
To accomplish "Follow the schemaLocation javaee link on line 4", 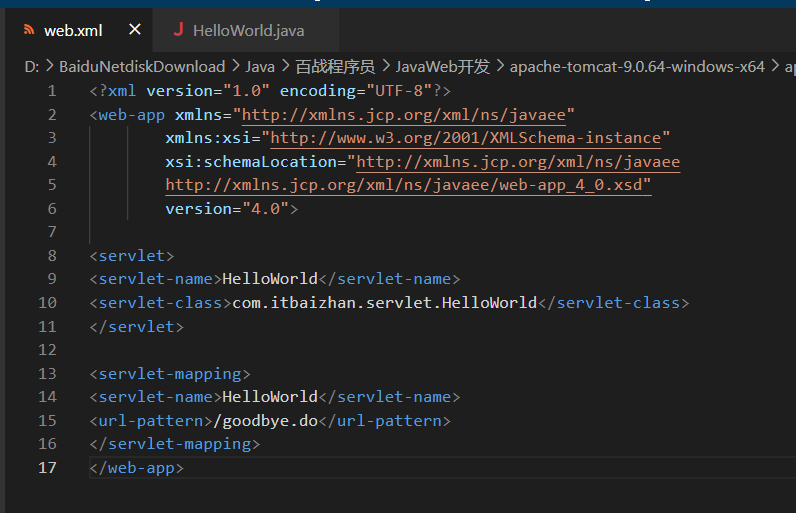I will coord(518,162).
